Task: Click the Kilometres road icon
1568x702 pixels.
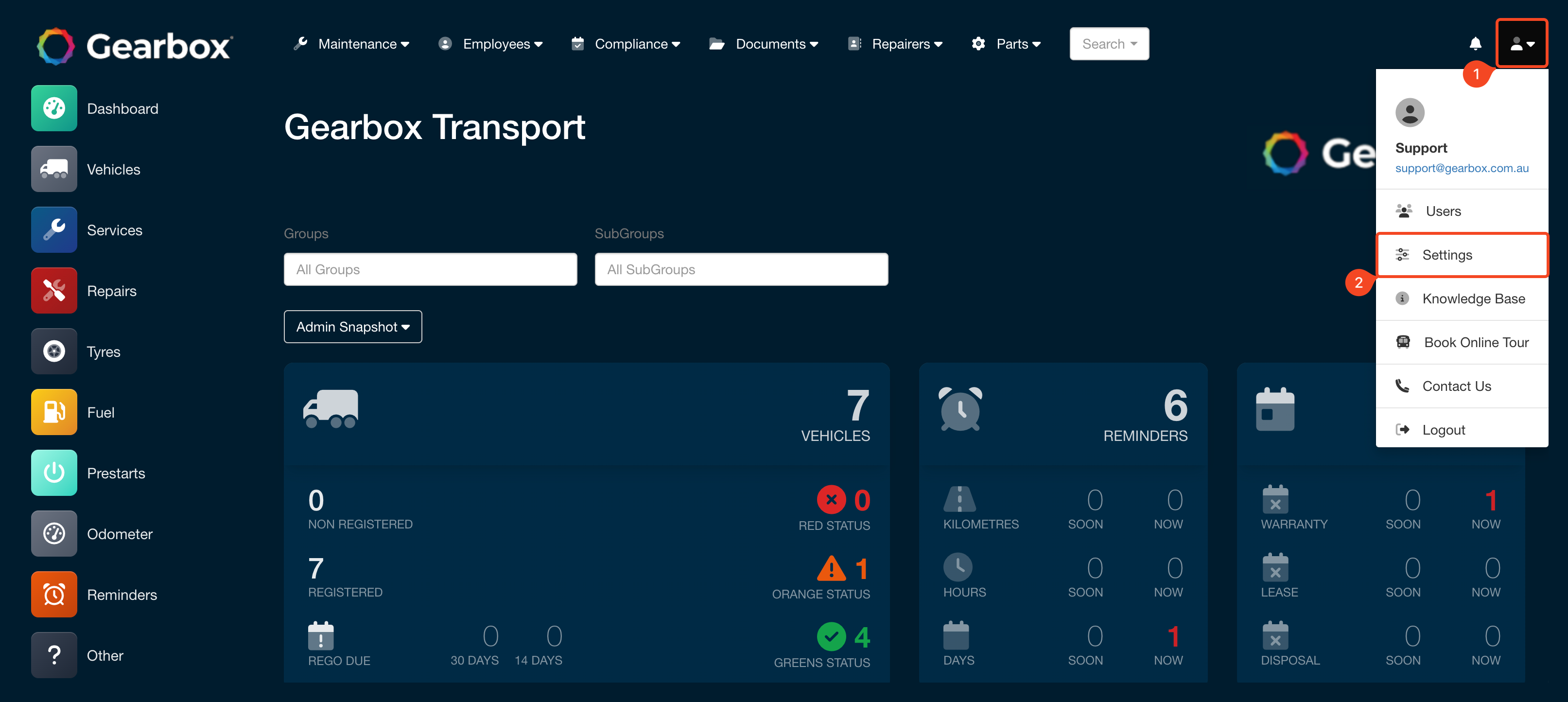Action: [x=959, y=499]
